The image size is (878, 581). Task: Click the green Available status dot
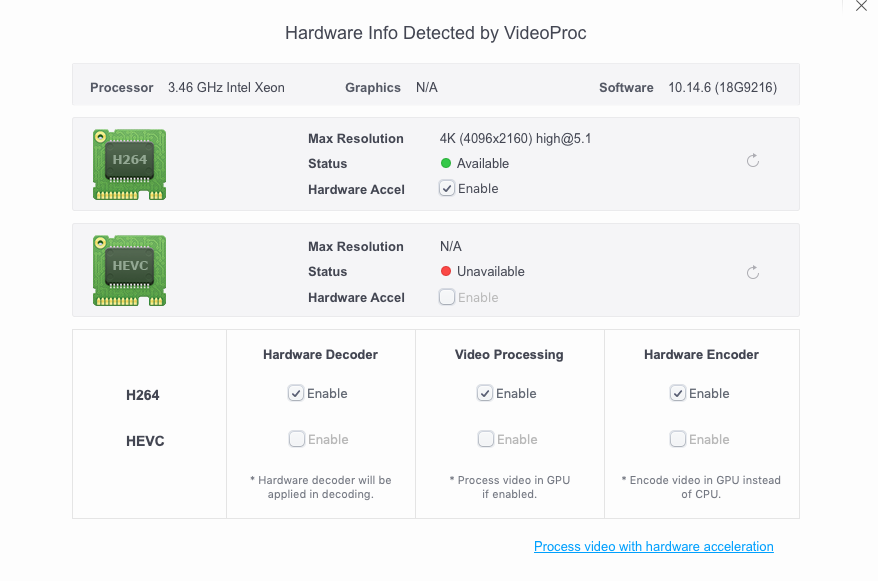(x=446, y=163)
